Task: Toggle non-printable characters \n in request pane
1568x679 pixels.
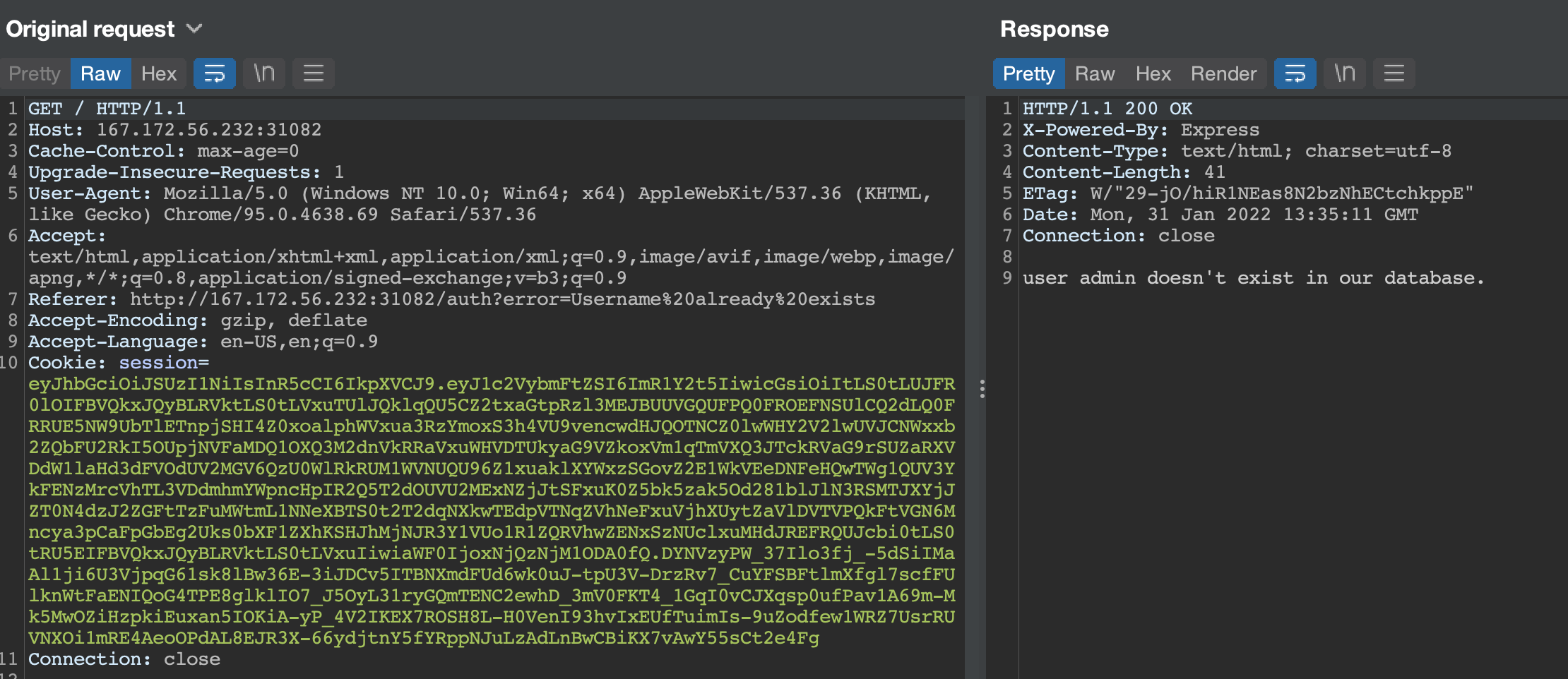Action: coord(264,73)
